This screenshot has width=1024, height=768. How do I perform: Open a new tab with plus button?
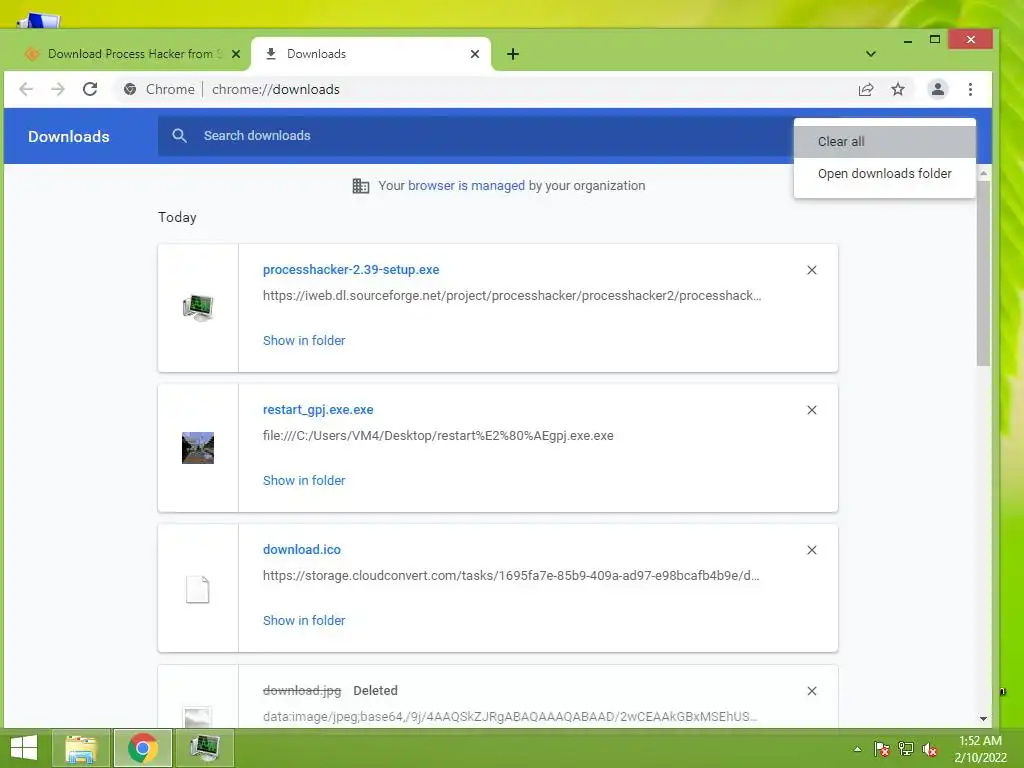point(513,54)
